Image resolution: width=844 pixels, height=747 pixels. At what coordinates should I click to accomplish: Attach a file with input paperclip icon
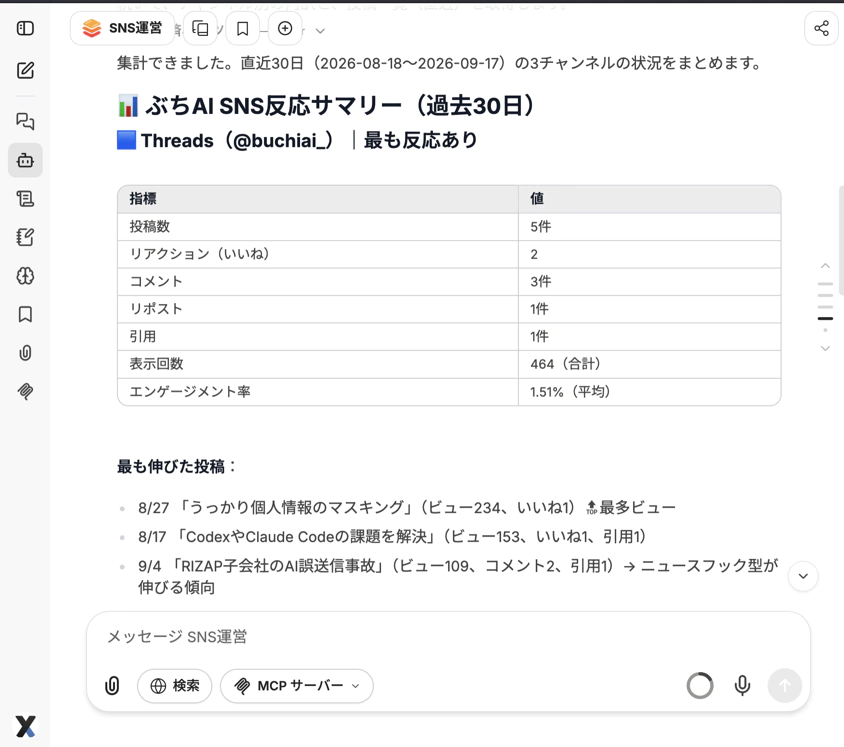coord(112,686)
